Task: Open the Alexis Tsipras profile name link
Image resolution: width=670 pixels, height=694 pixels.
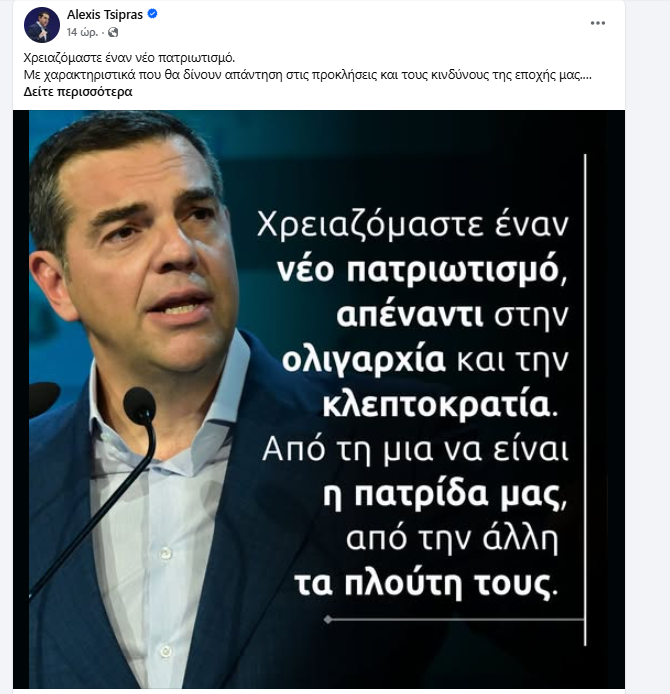Action: click(x=105, y=15)
